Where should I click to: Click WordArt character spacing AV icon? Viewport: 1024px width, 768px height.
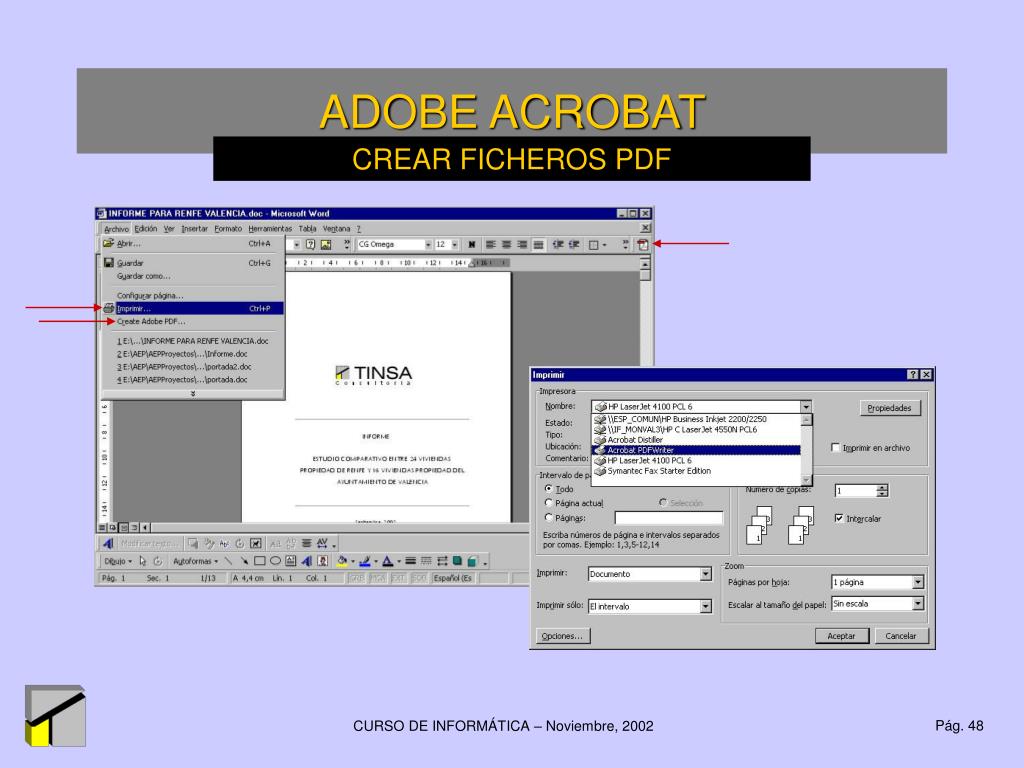[322, 543]
